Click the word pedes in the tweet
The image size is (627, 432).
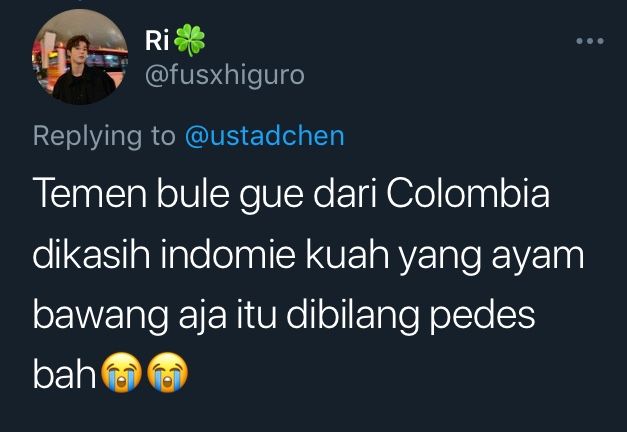point(483,317)
